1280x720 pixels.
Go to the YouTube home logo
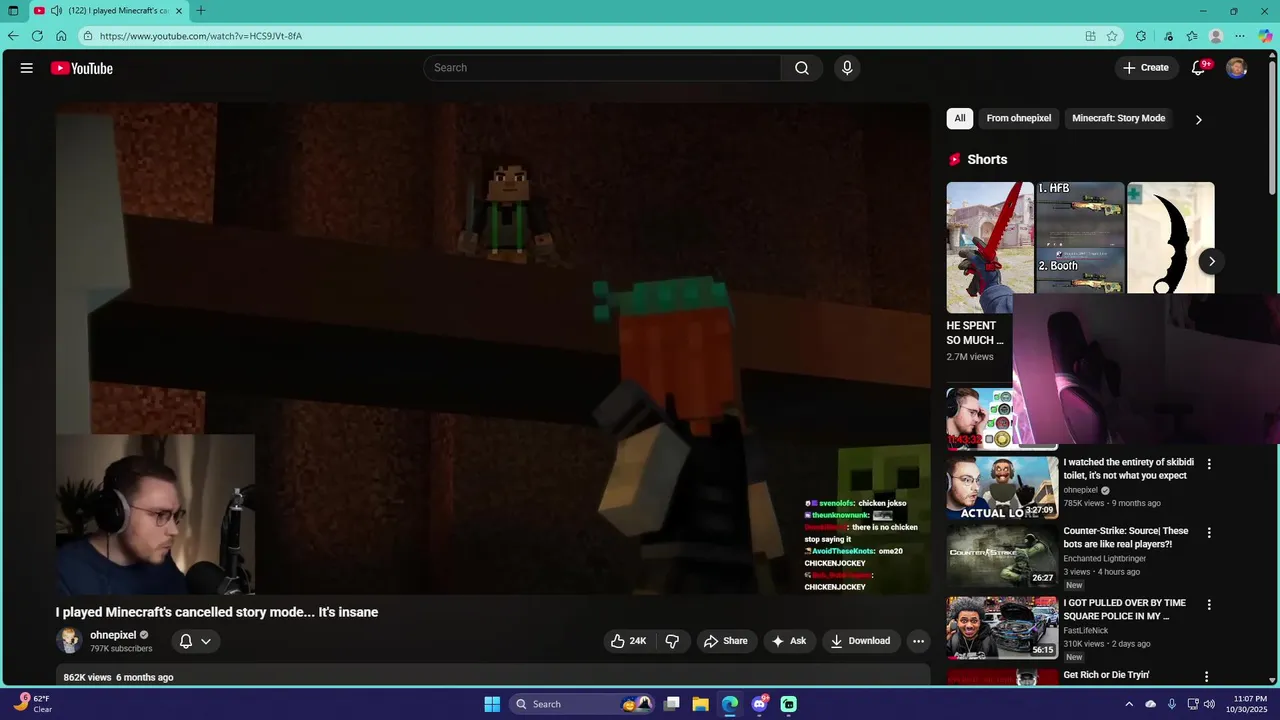pos(82,68)
